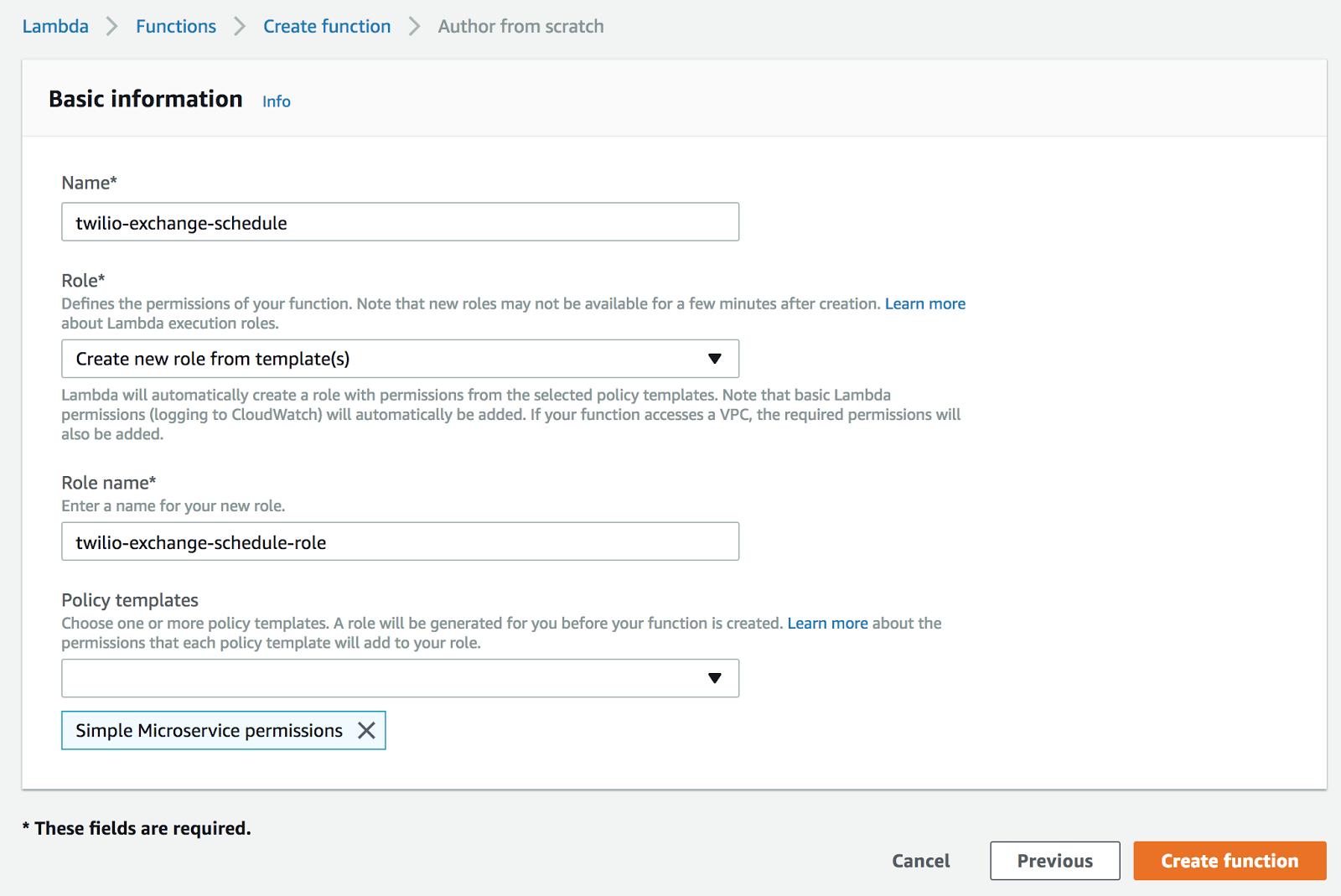Screen dimensions: 1341x896
Task: Click the Previous button
Action: tap(1054, 861)
